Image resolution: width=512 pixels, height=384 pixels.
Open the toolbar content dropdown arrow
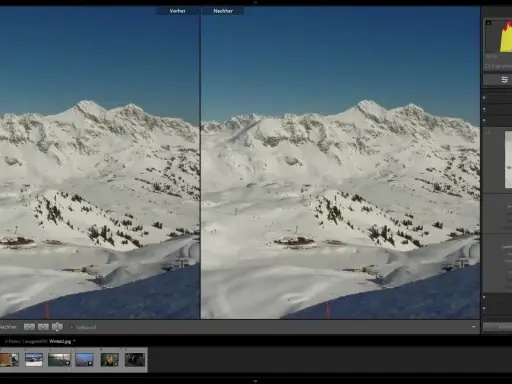pyautogui.click(x=474, y=327)
